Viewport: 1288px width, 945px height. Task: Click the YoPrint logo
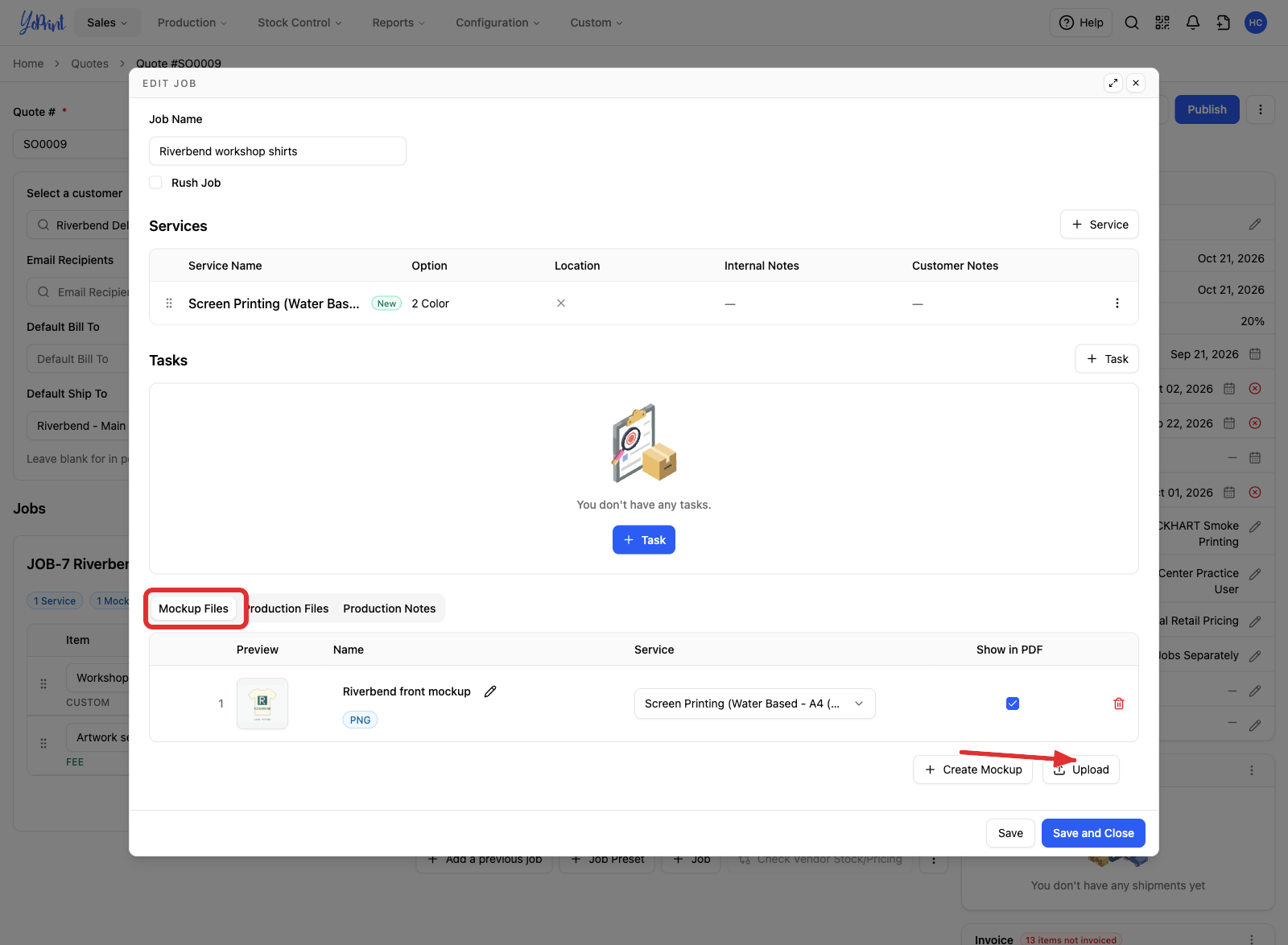[x=42, y=23]
